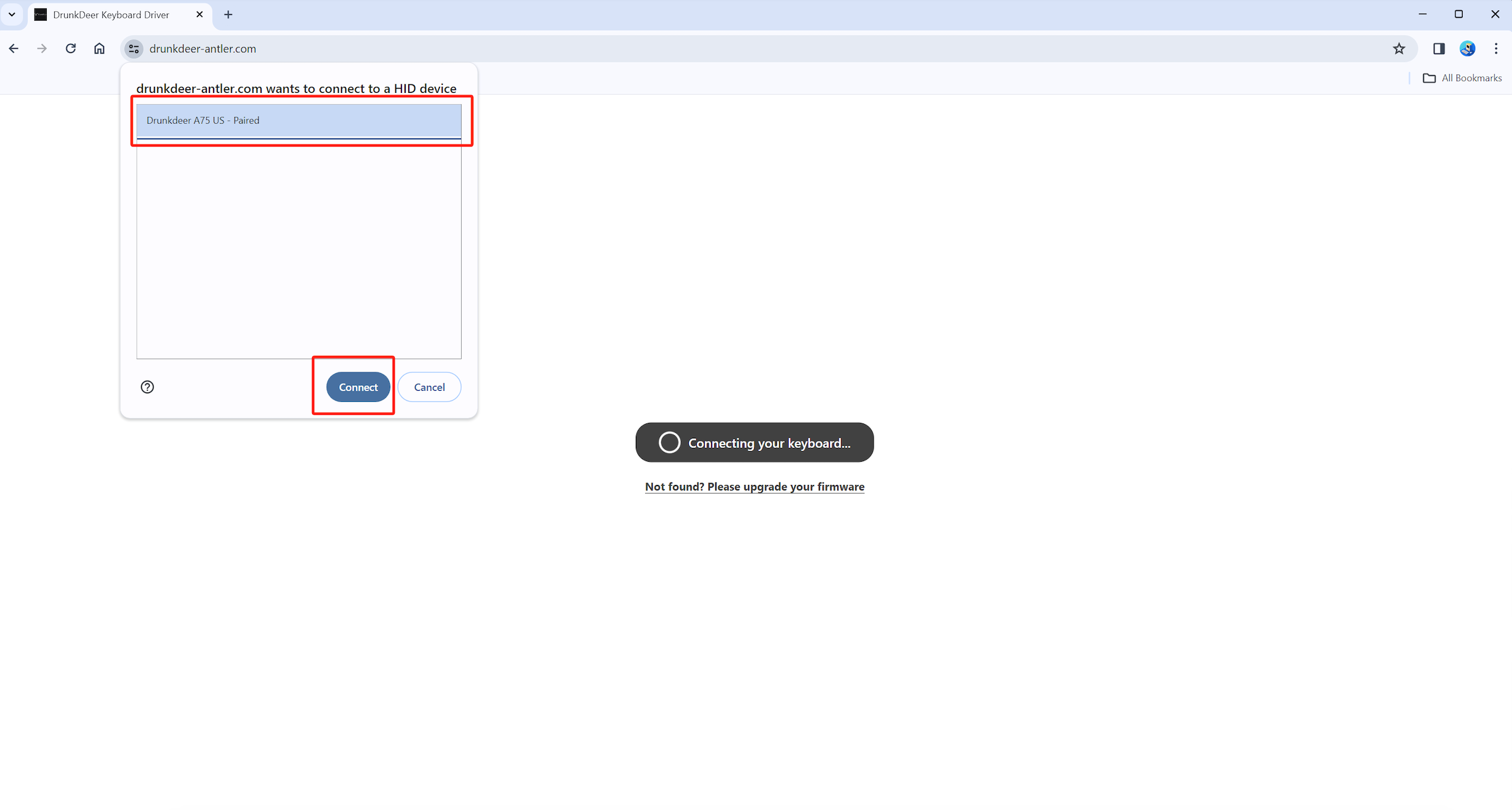This screenshot has height=810, width=1512.
Task: Reload the drunkdeer-antler.com page
Action: (71, 49)
